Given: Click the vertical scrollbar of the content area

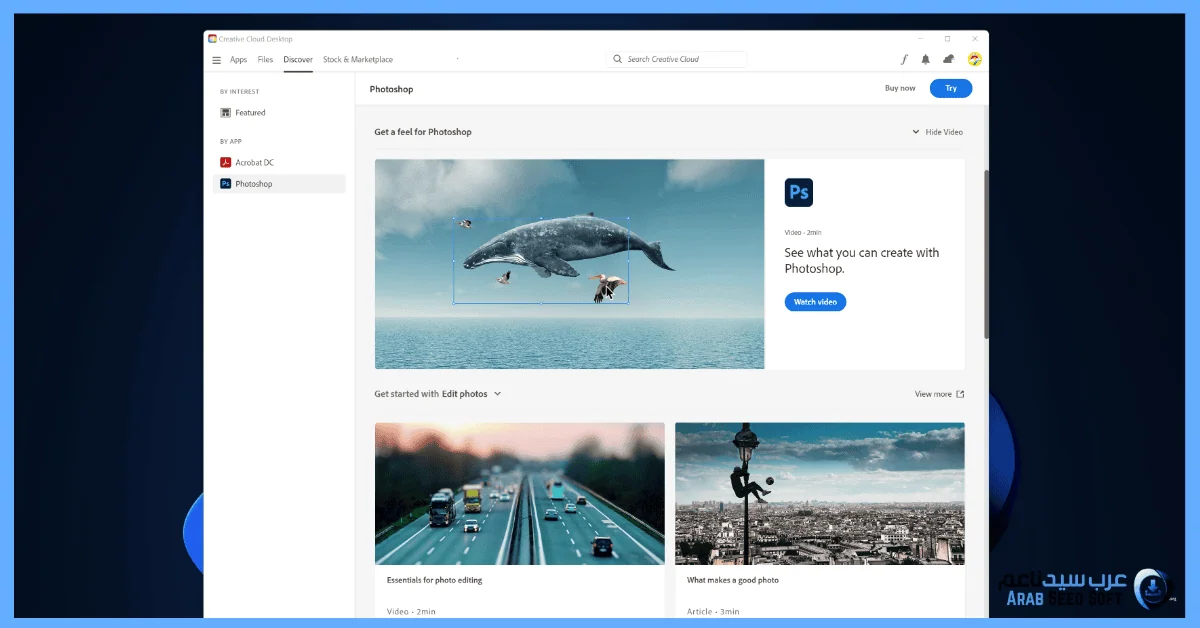Looking at the screenshot, I should (986, 254).
